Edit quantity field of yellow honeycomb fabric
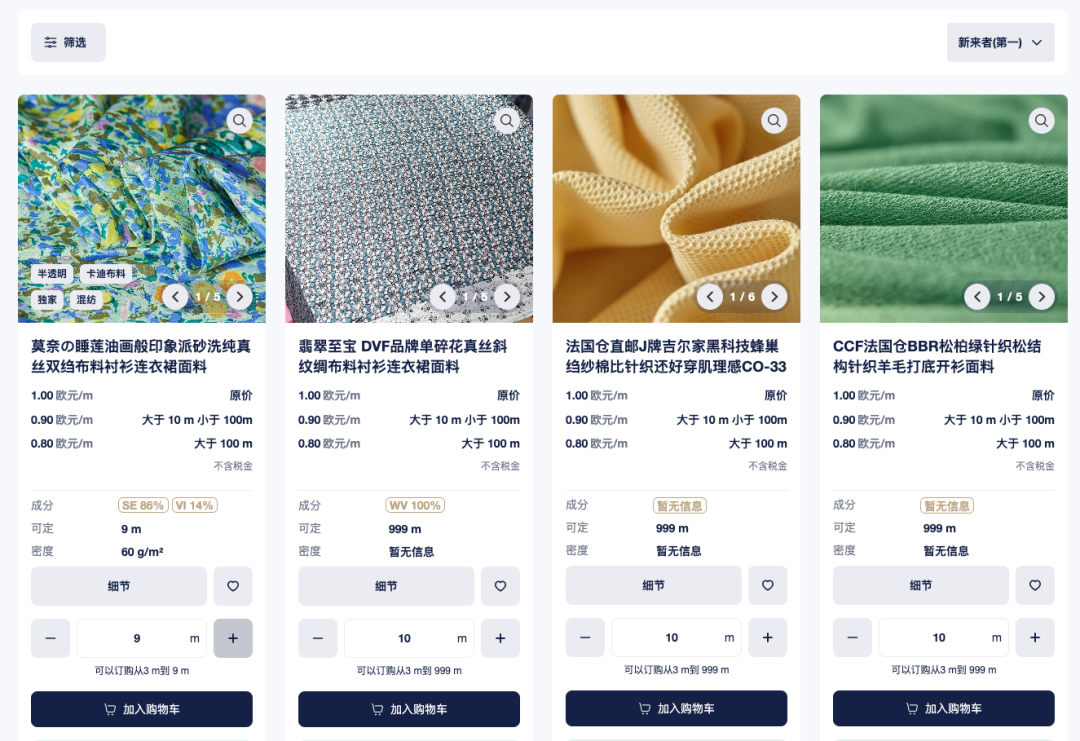The width and height of the screenshot is (1080, 741). point(676,638)
